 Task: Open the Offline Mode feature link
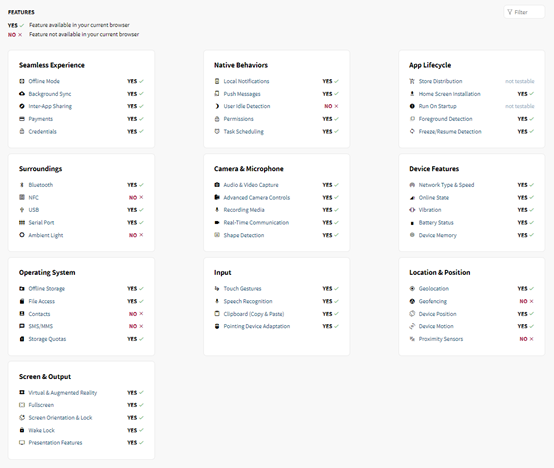(44, 81)
